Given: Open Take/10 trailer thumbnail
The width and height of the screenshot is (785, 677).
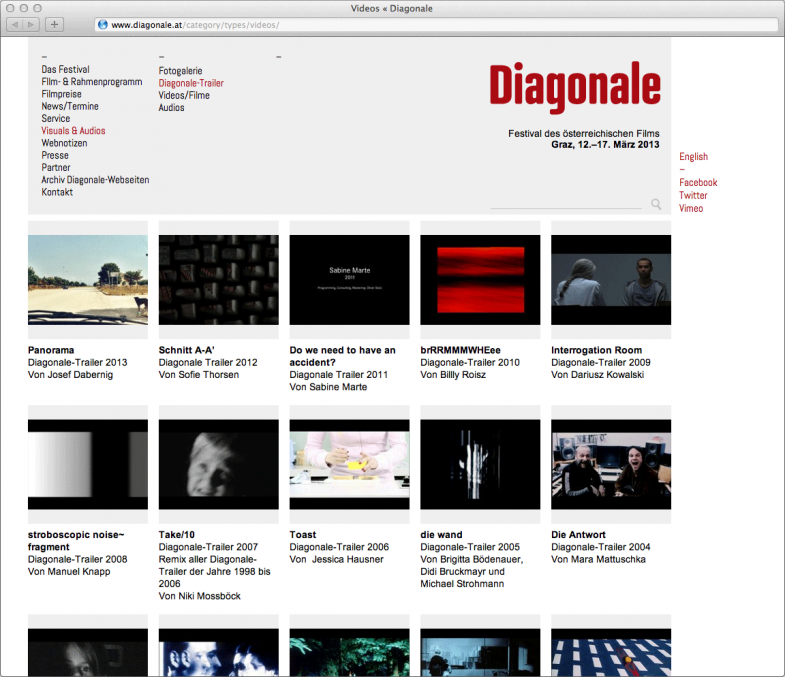Looking at the screenshot, I should [218, 464].
